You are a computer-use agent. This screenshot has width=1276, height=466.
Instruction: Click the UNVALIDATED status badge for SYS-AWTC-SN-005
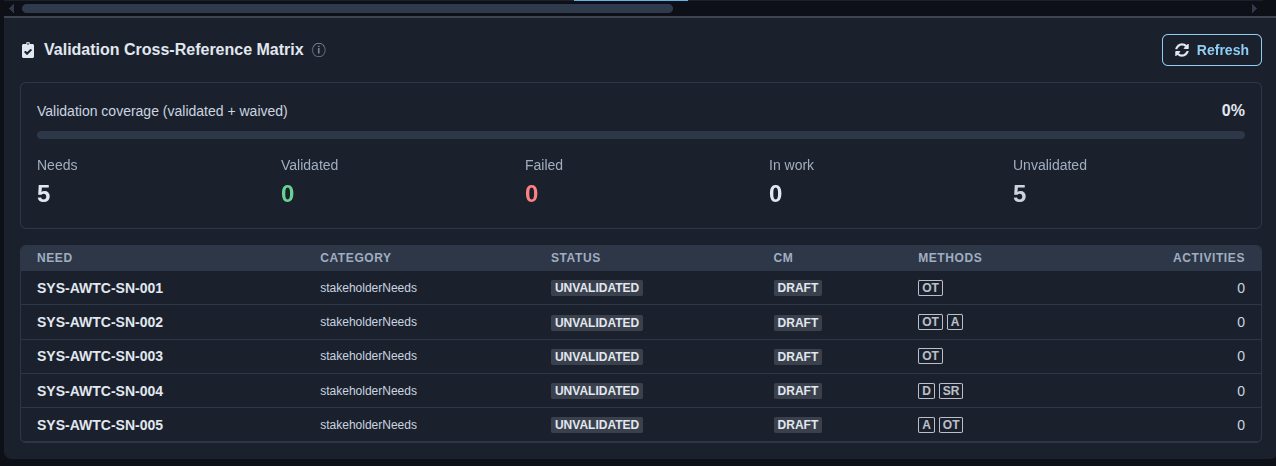point(597,425)
